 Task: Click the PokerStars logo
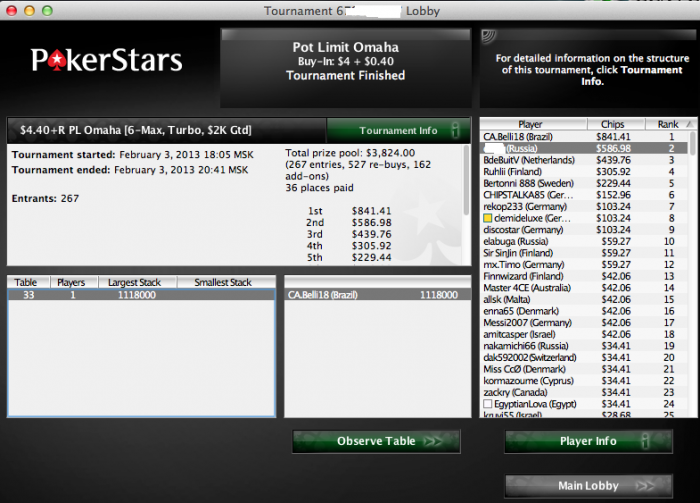click(x=106, y=60)
